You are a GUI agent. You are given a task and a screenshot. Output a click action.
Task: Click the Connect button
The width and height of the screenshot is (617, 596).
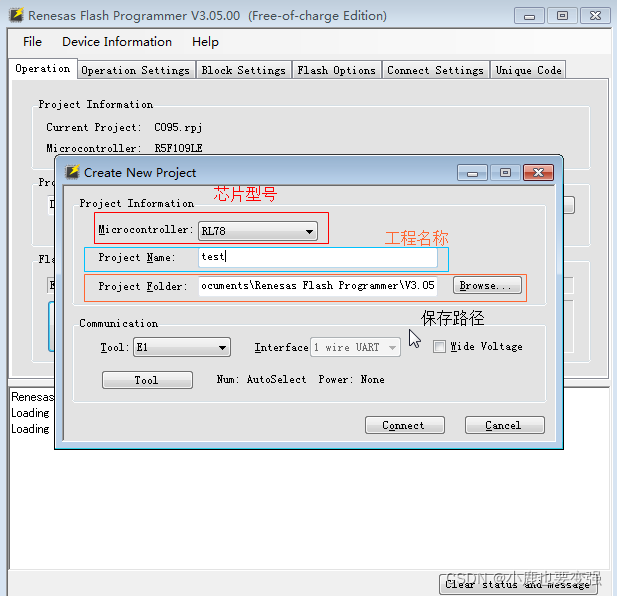click(405, 425)
